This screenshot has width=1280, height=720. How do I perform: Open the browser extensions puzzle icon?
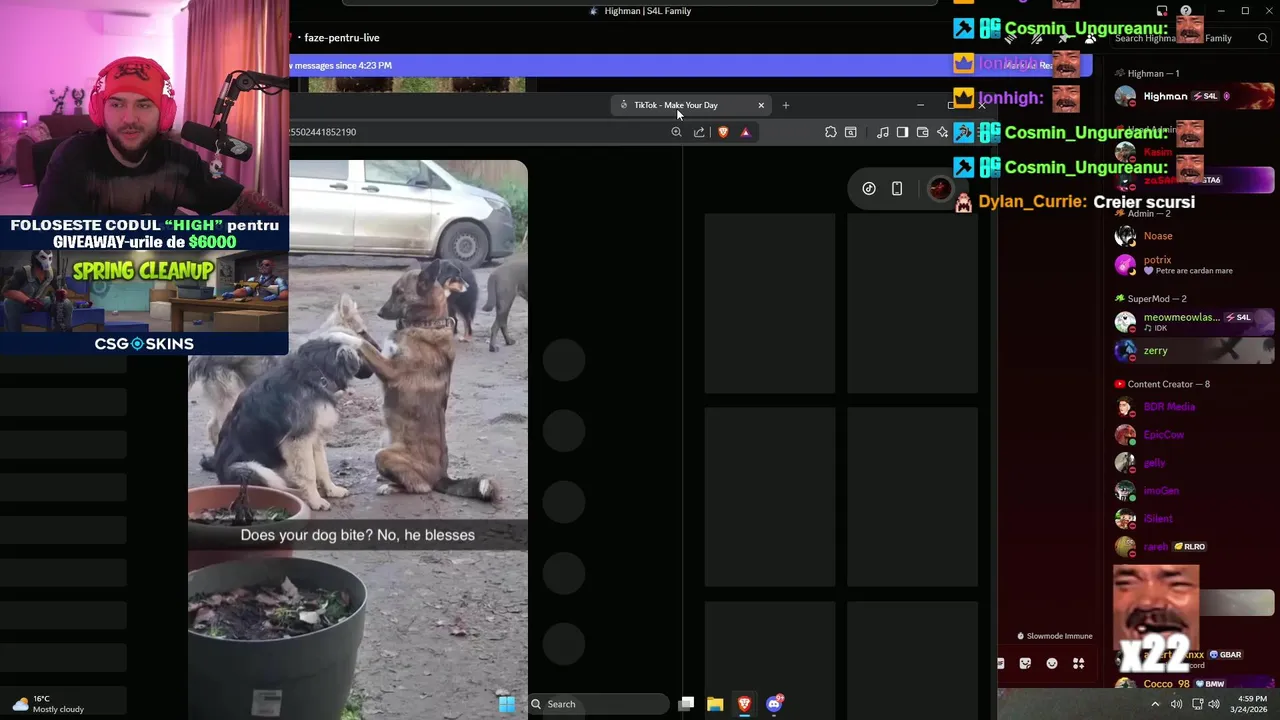(x=831, y=132)
